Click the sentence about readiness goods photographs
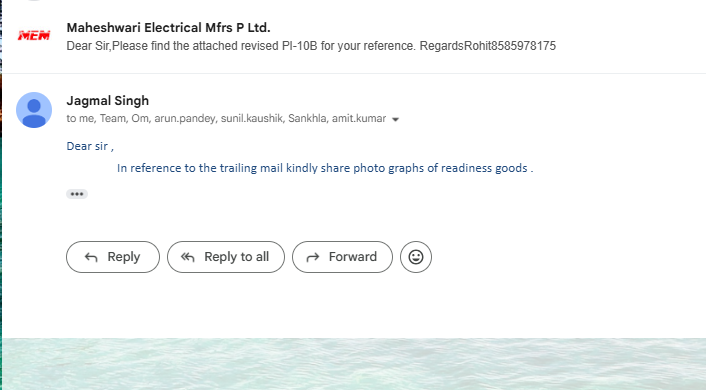The image size is (706, 390). point(325,168)
